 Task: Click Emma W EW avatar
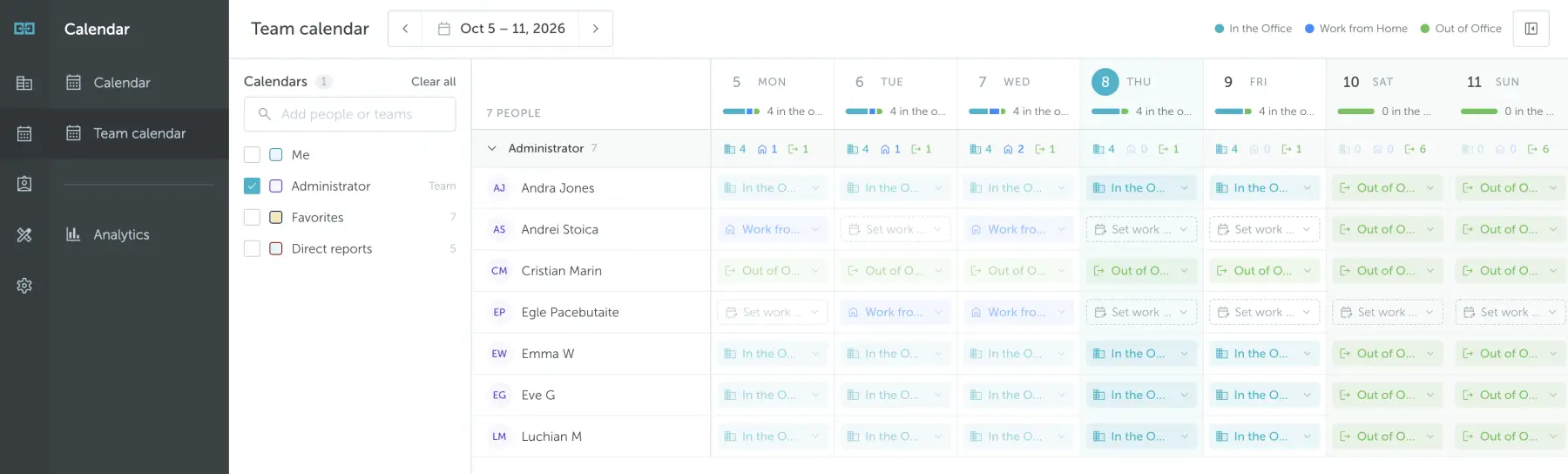pos(499,354)
